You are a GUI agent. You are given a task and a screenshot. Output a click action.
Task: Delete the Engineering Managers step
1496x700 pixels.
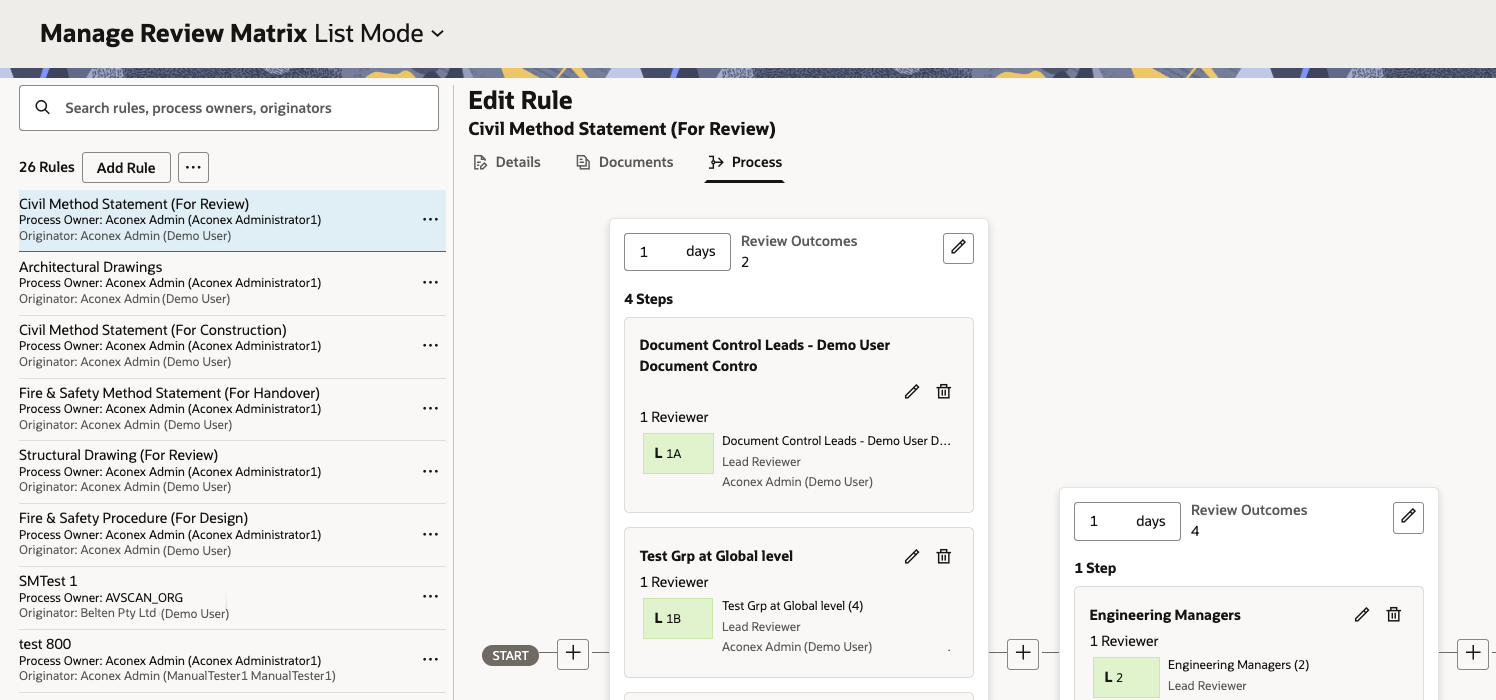(1393, 615)
